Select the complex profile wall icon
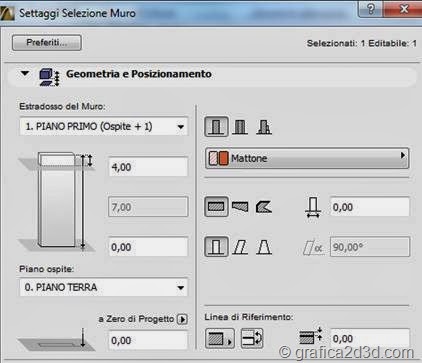 (264, 127)
